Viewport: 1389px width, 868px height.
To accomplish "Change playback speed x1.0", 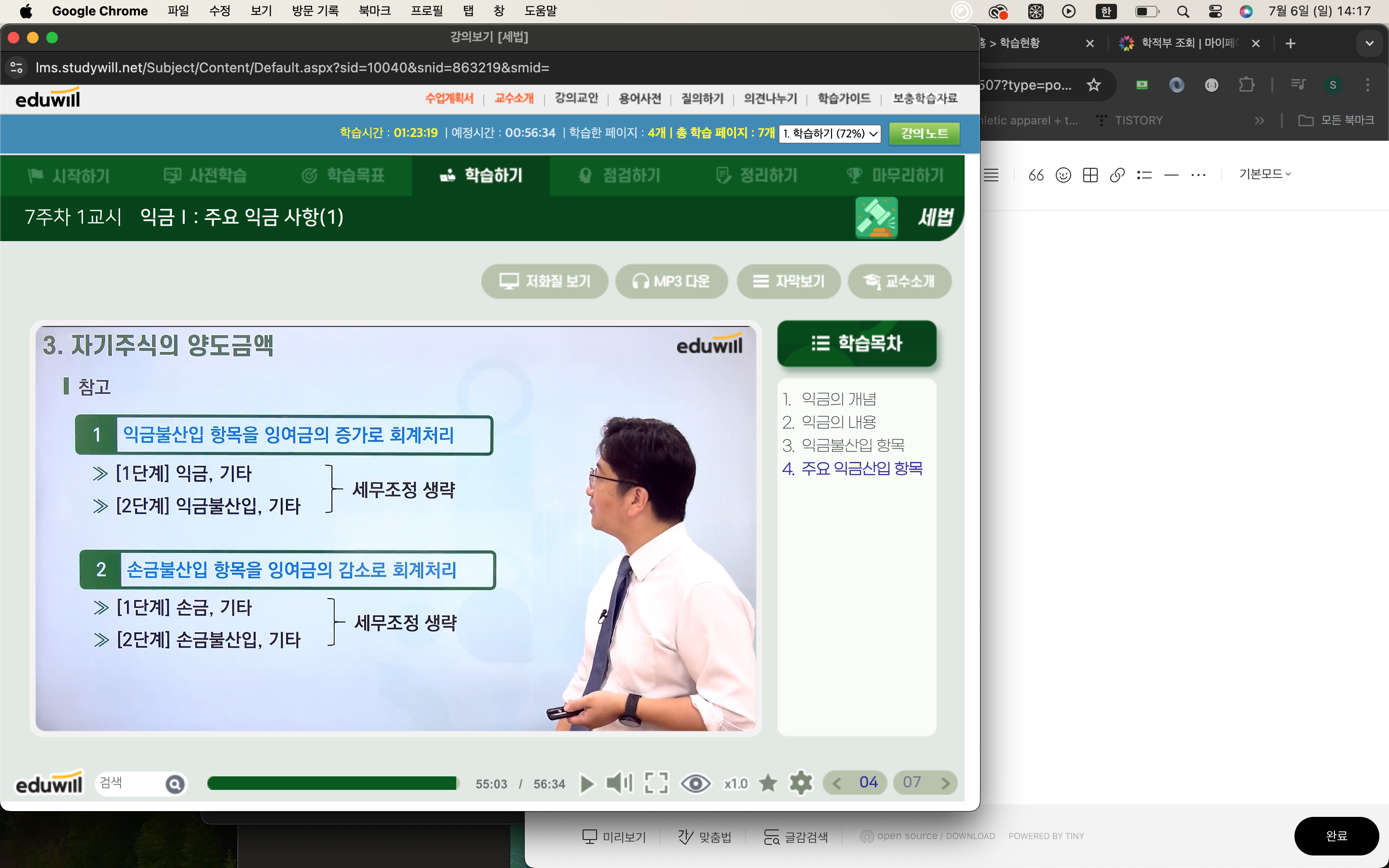I will [x=735, y=784].
